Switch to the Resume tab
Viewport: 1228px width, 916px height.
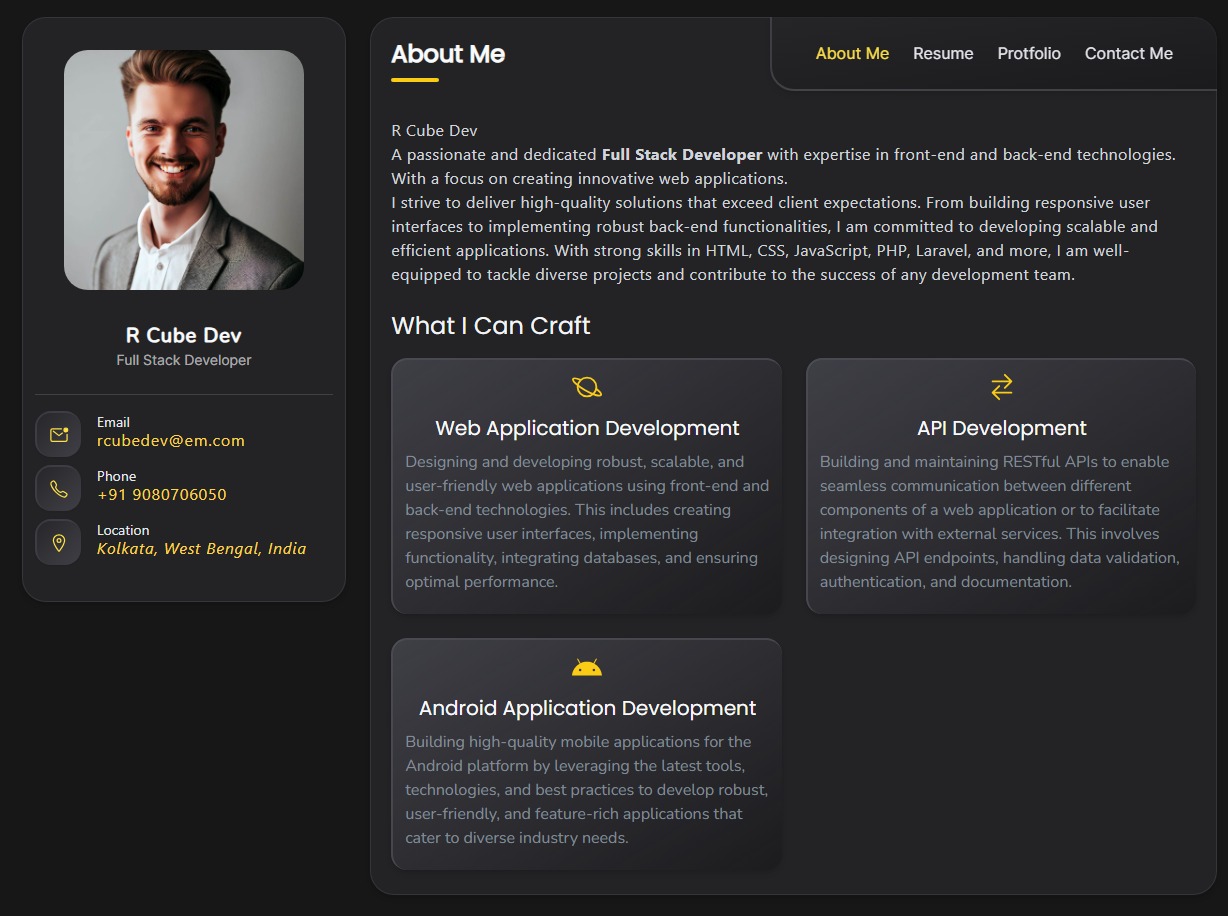943,53
